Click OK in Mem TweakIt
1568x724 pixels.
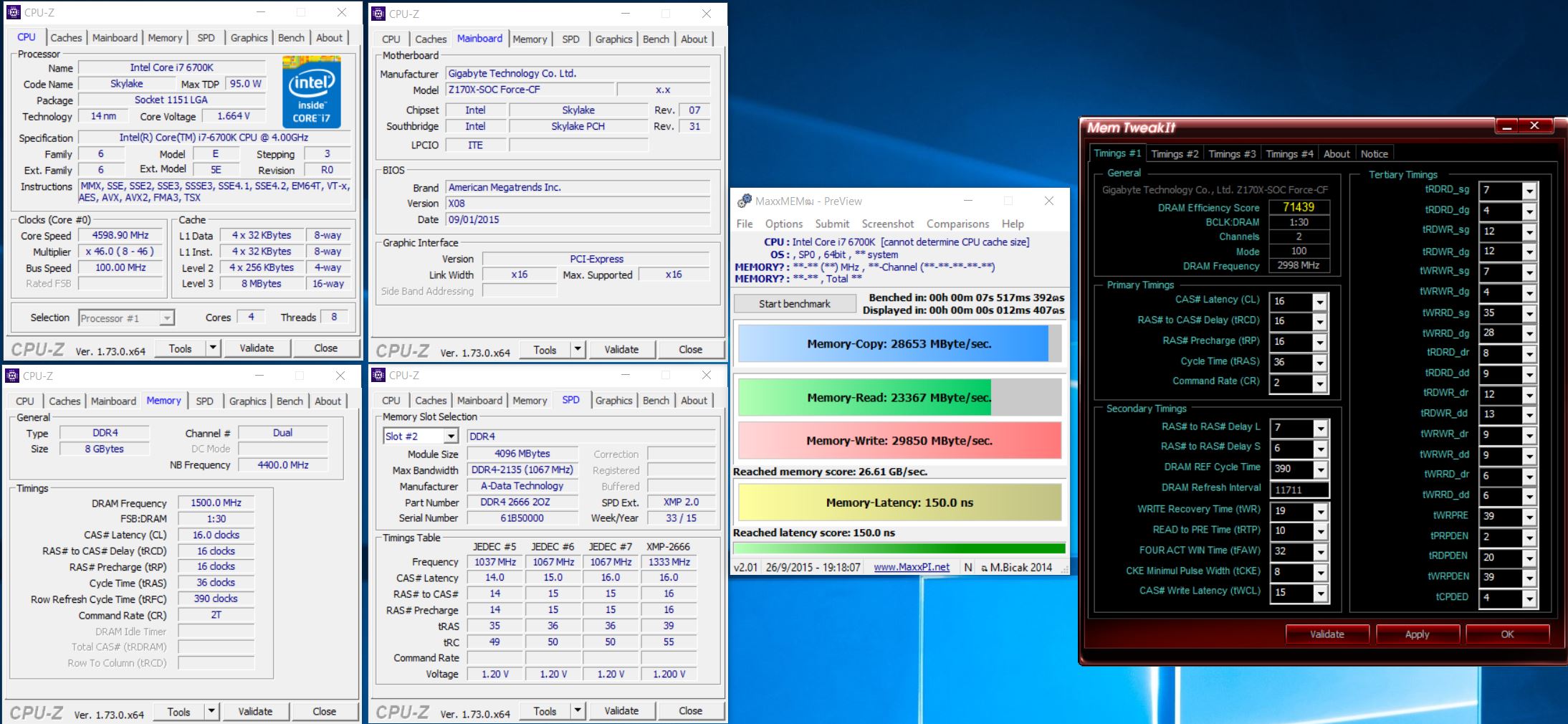1507,634
